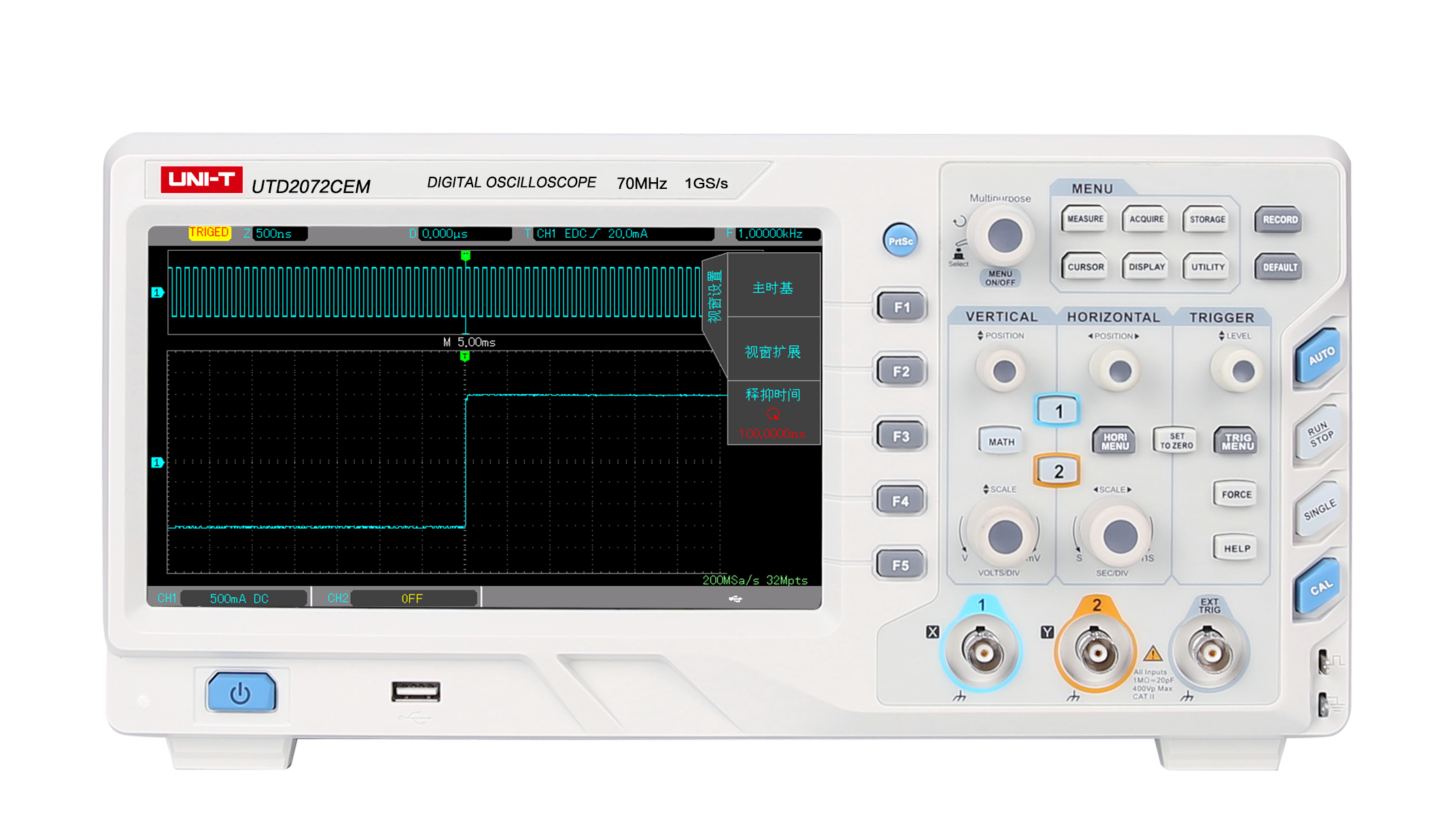Select the F1 softkey
This screenshot has height=840, width=1452.
point(901,307)
